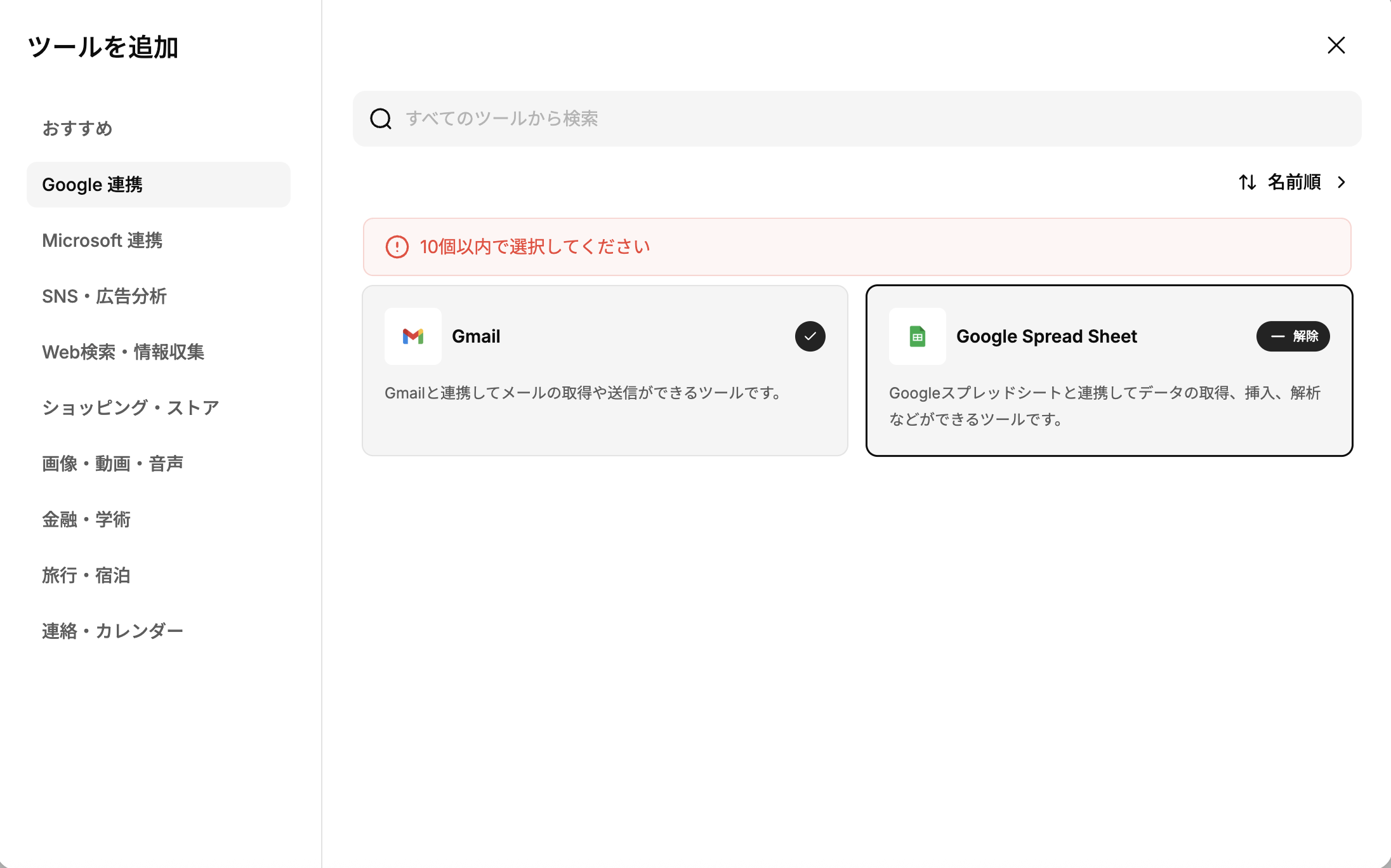The width and height of the screenshot is (1391, 868).
Task: Toggle the Gmail selected checkmark
Action: [810, 336]
